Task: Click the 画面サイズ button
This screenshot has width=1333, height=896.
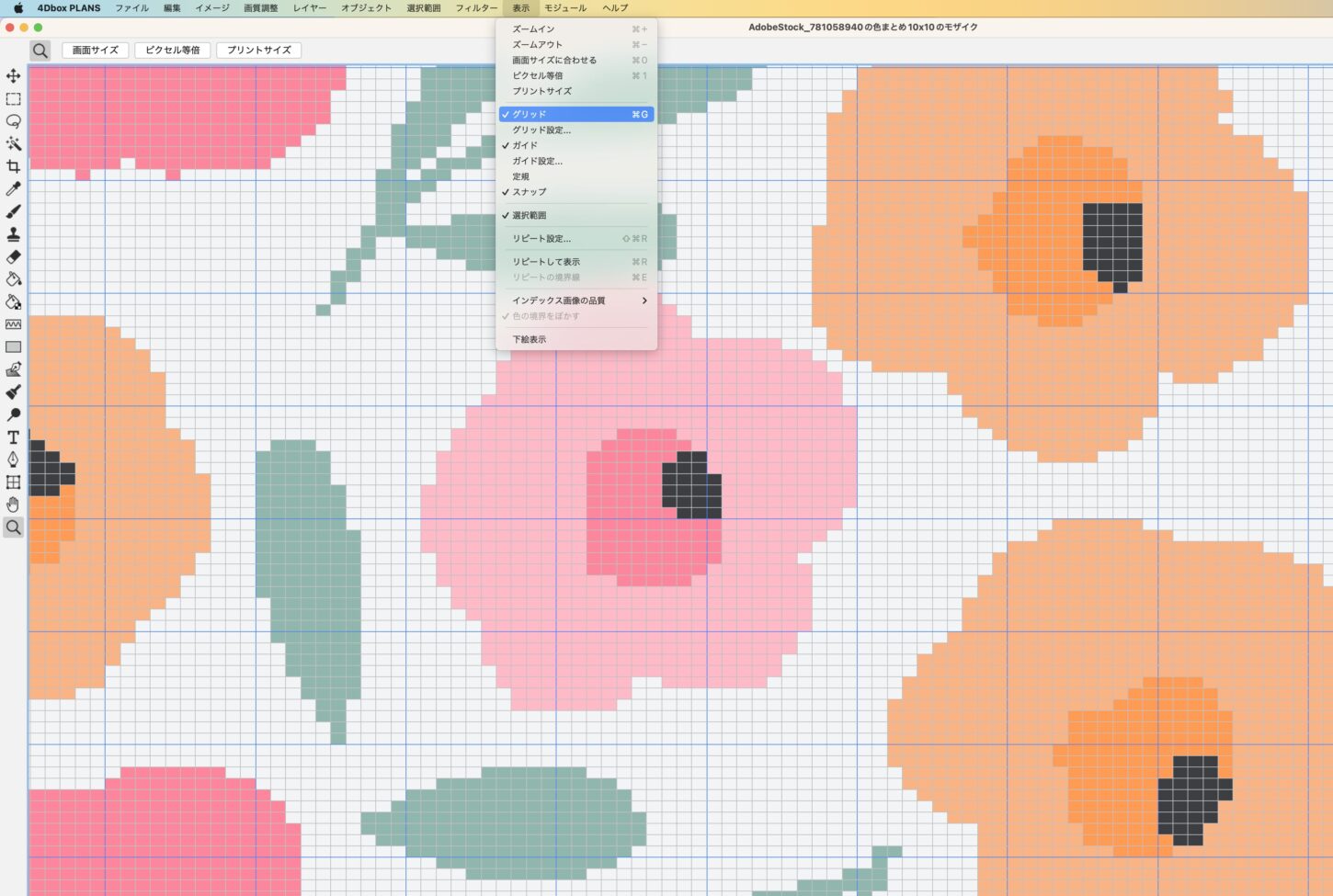Action: pos(96,51)
